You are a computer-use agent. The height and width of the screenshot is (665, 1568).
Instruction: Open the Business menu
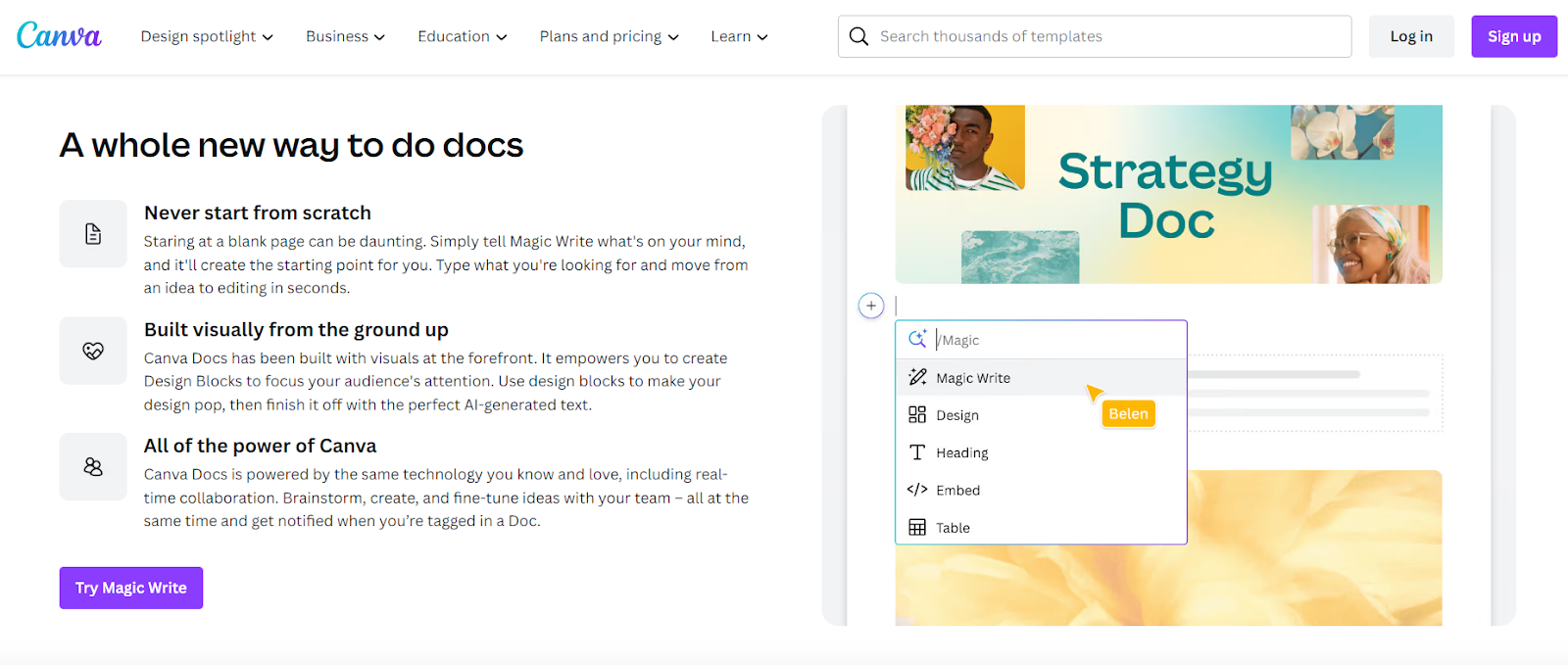345,36
